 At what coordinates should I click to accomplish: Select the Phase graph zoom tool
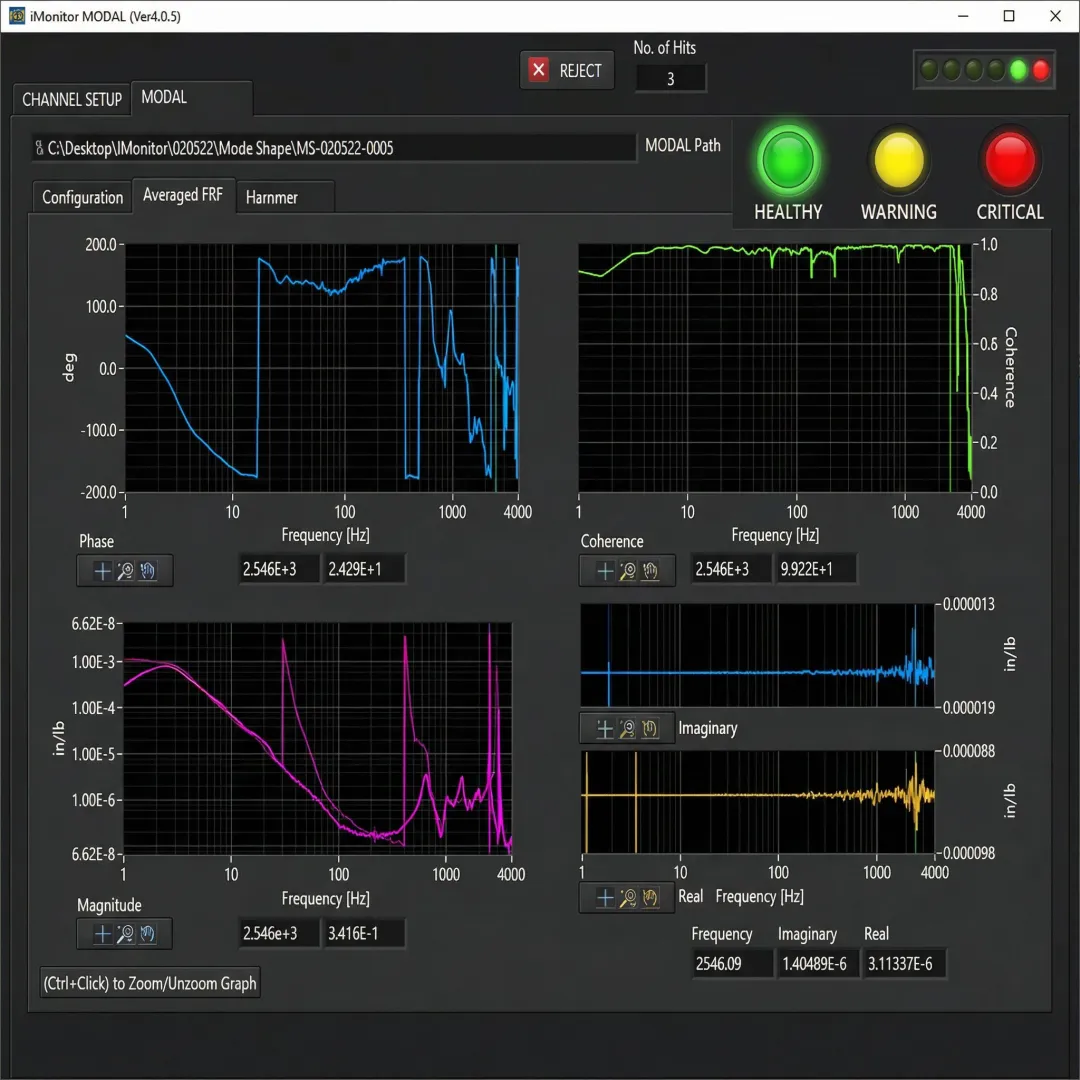point(125,571)
